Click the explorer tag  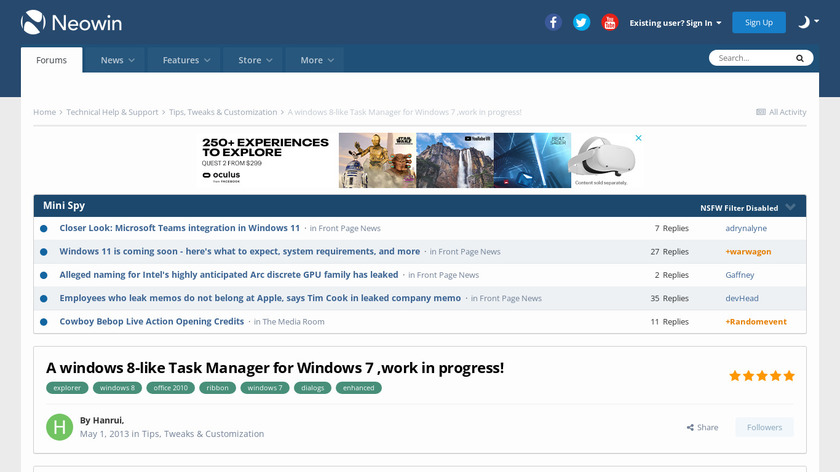pos(67,388)
